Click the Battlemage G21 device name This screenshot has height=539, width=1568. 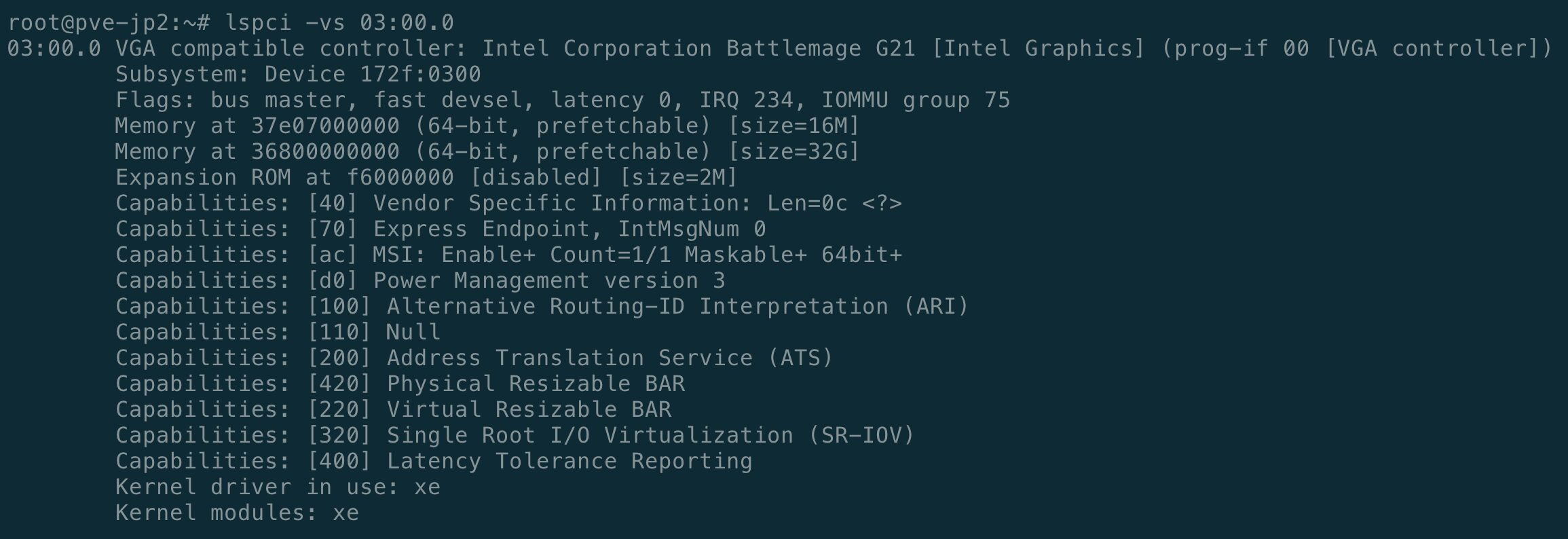[x=820, y=49]
